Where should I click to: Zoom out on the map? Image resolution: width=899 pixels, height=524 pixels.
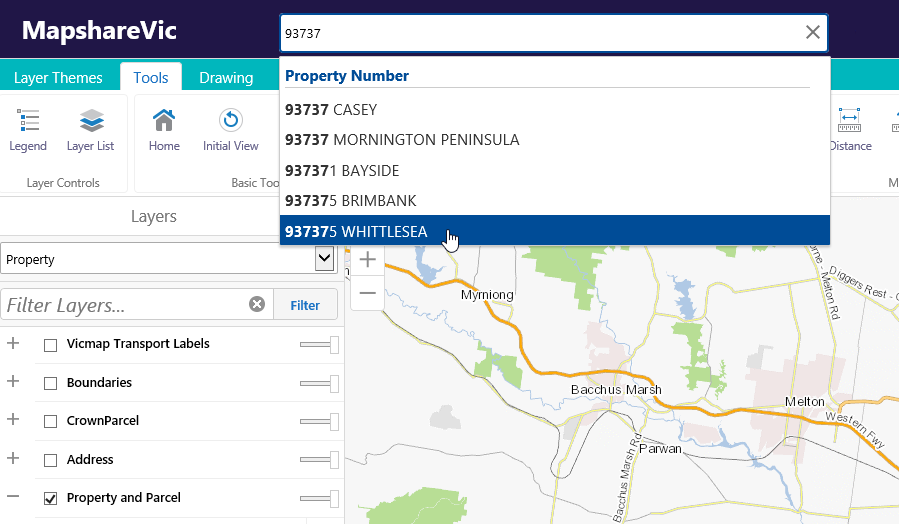[368, 293]
